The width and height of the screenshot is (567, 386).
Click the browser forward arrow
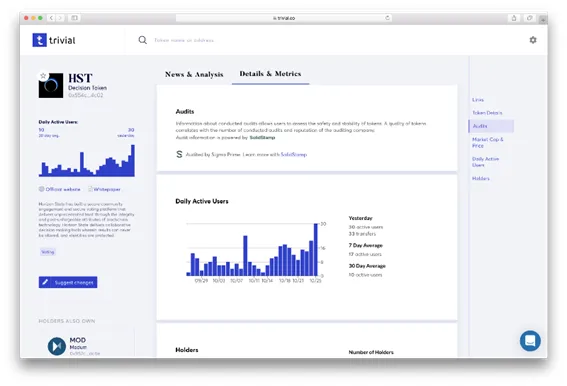(60, 18)
